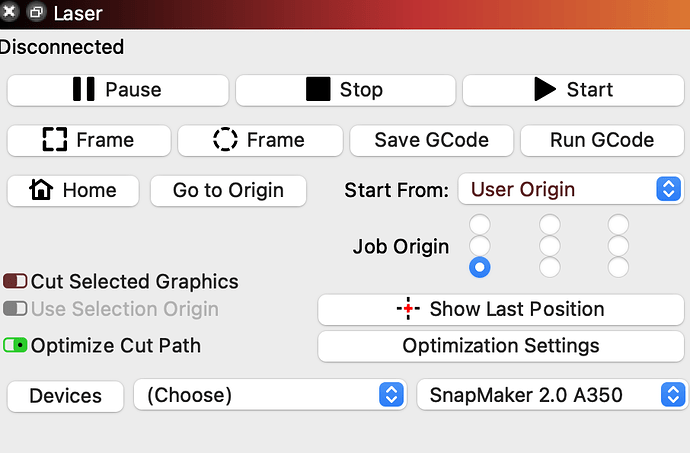This screenshot has height=453, width=690.
Task: Run the round rubber-band Frame
Action: coord(260,140)
